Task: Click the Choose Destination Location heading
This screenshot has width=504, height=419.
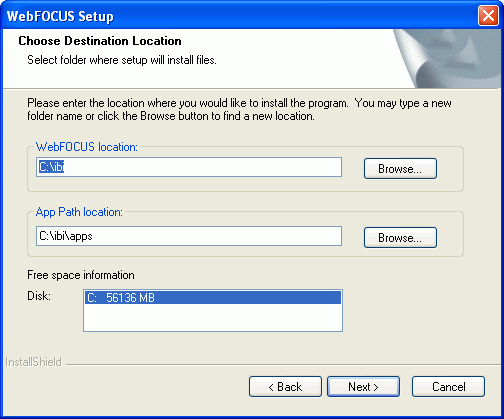Action: point(100,41)
